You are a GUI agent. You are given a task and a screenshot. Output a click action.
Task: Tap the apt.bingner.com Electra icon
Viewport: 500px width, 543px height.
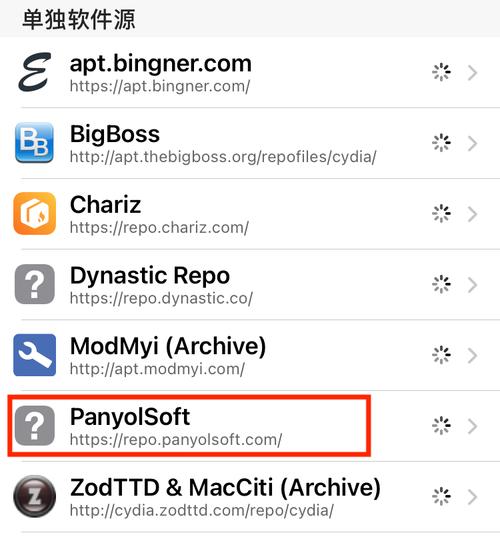(35, 72)
